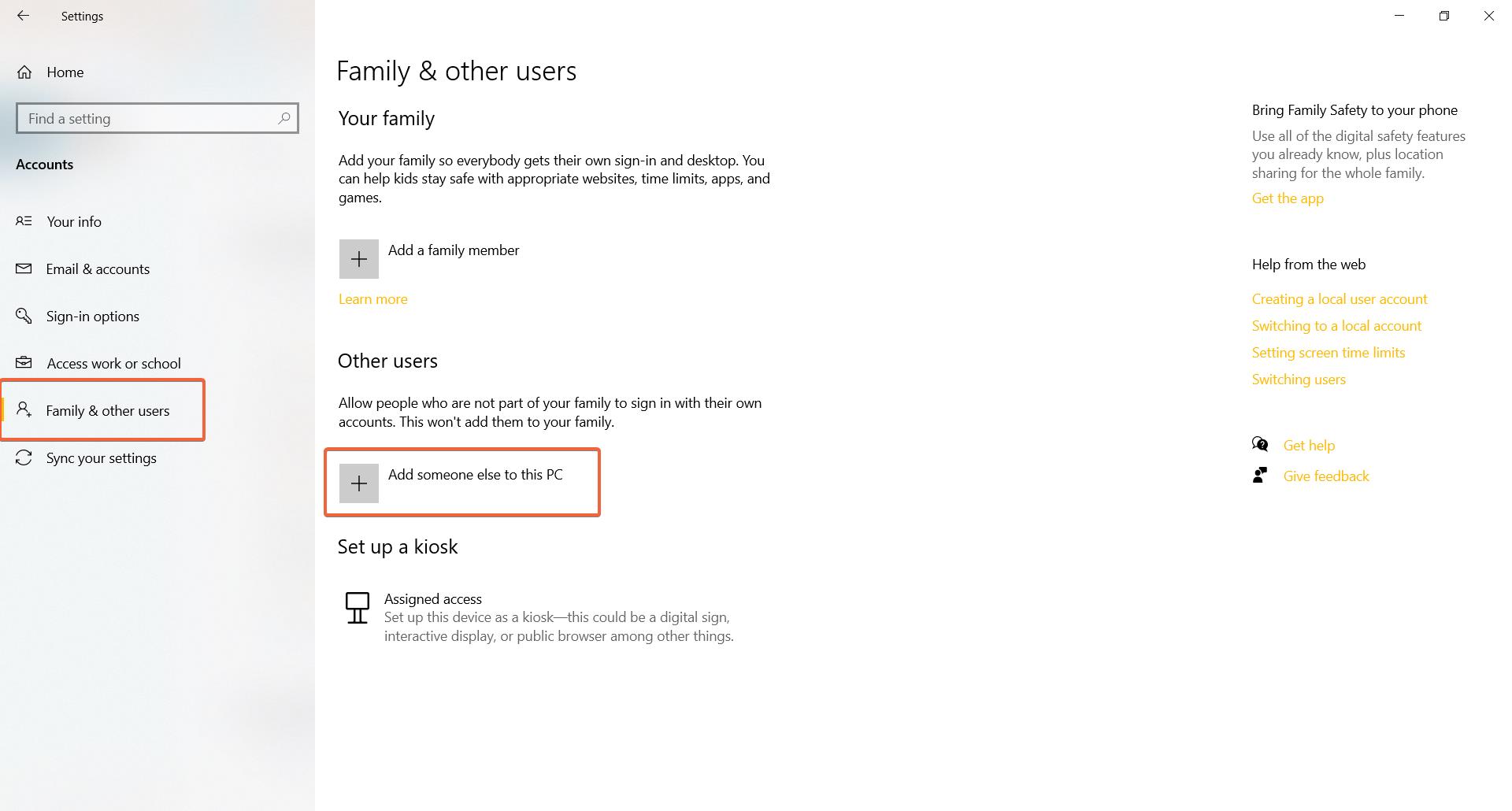Click Get the app
The height and width of the screenshot is (811, 1512).
1287,198
